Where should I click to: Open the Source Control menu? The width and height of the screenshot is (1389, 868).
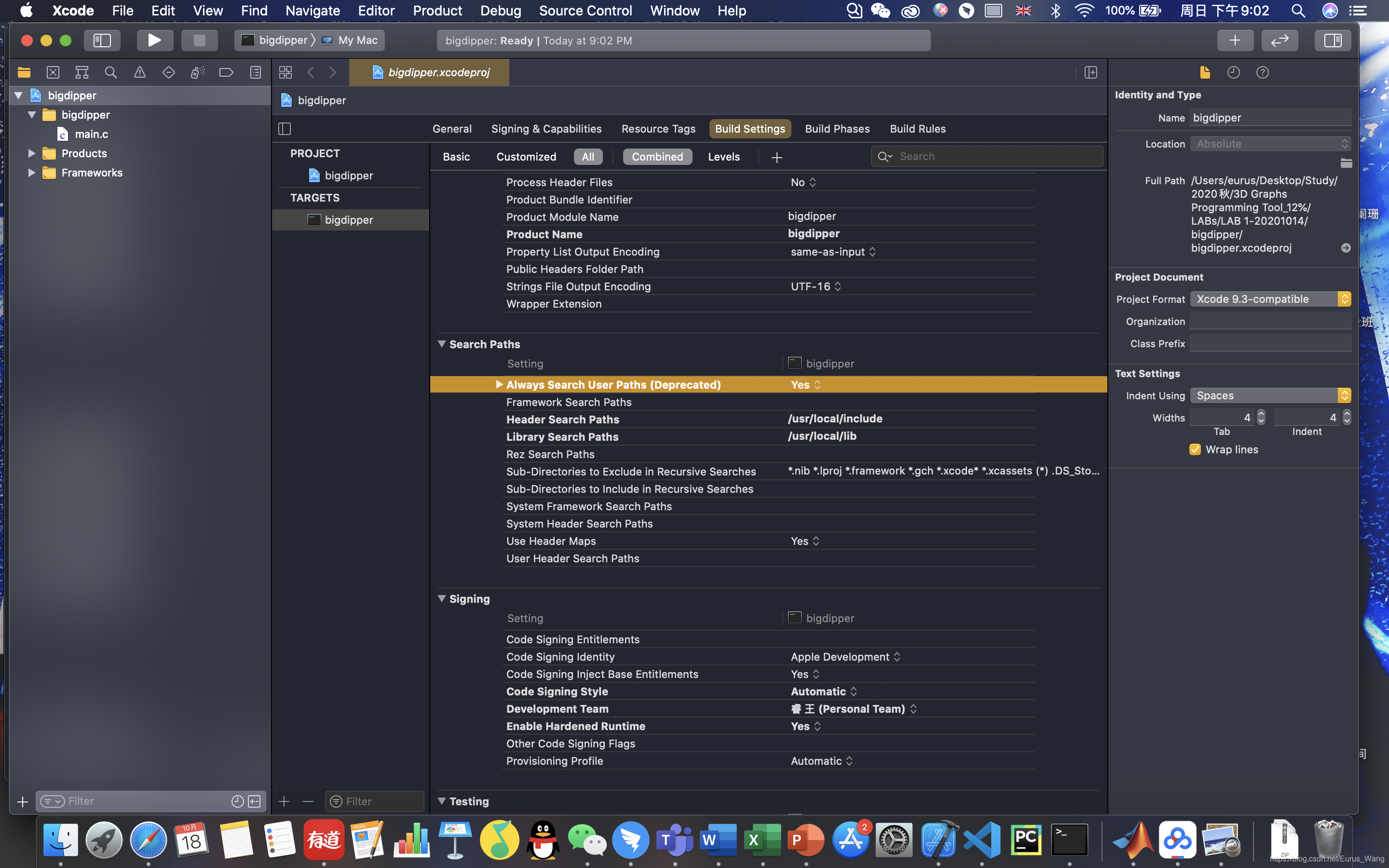pos(586,10)
